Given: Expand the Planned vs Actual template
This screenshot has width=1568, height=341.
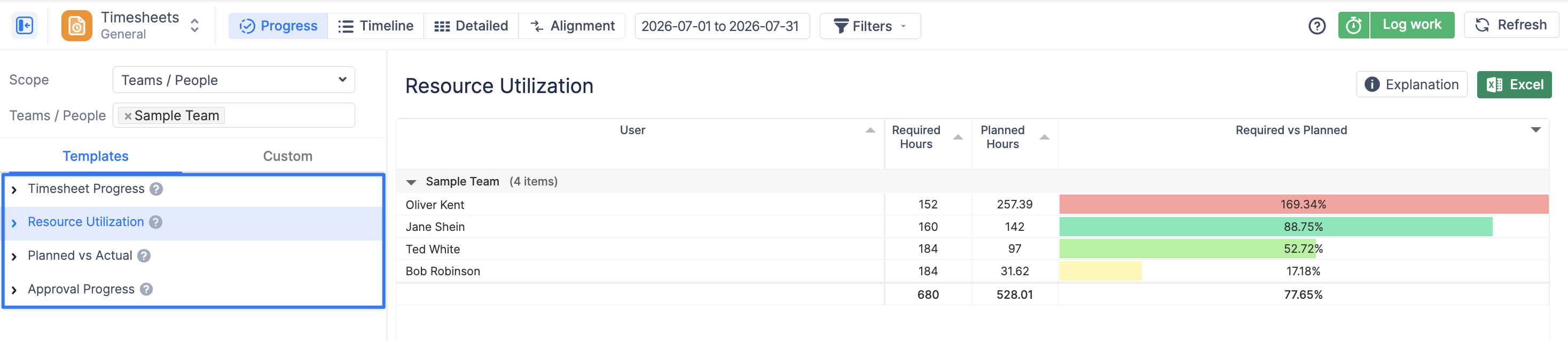Looking at the screenshot, I should tap(14, 257).
